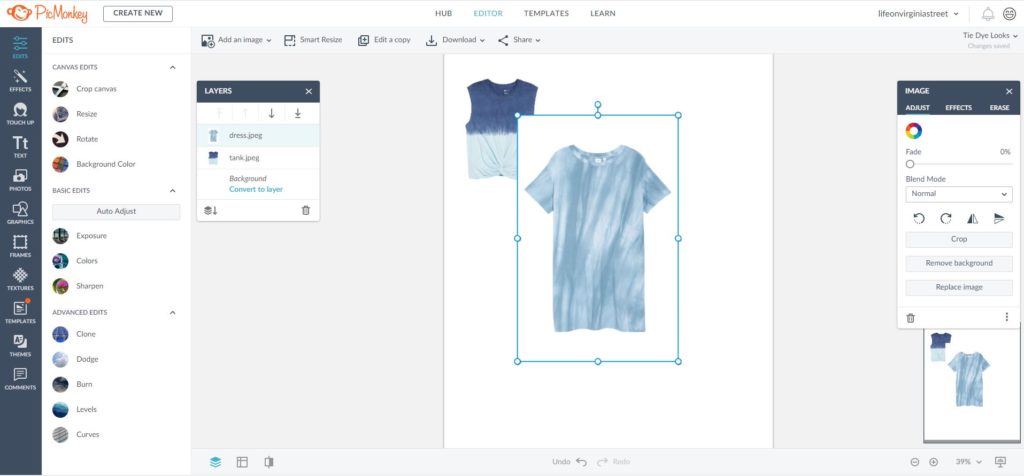This screenshot has height=476, width=1024.
Task: Open the Blend Mode dropdown
Action: coord(958,194)
